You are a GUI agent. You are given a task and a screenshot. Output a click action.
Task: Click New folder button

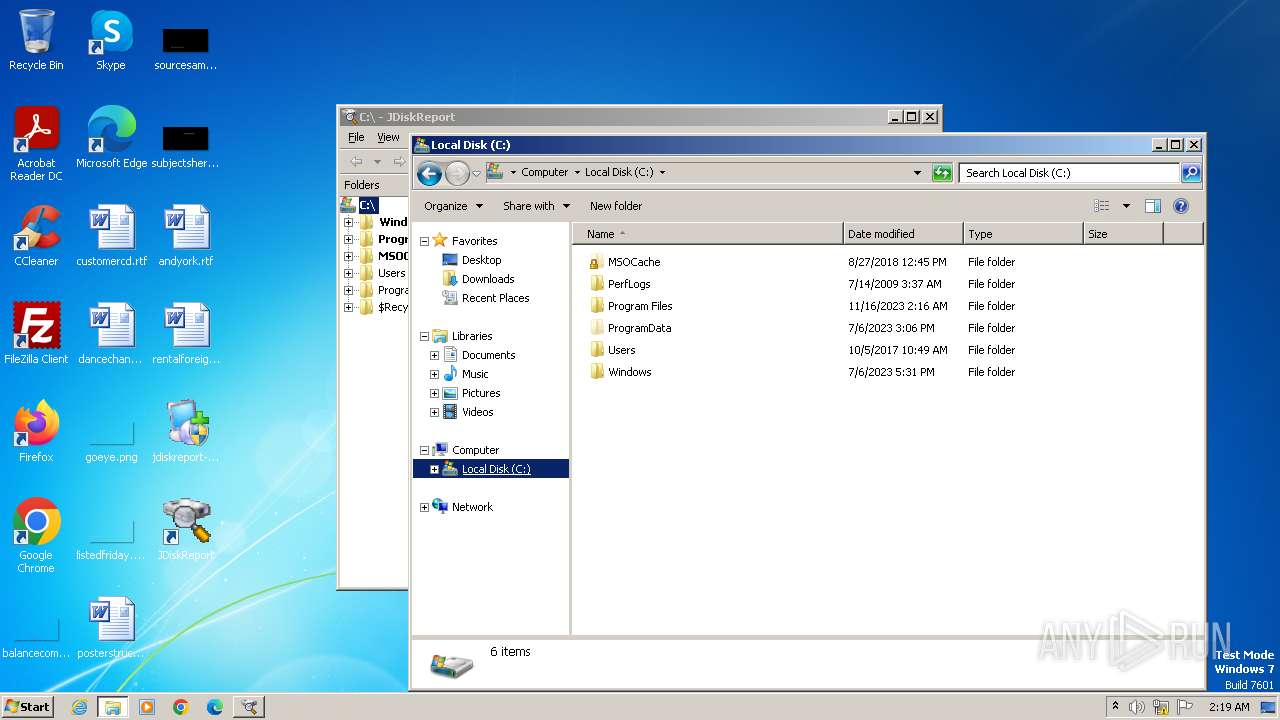click(x=616, y=206)
